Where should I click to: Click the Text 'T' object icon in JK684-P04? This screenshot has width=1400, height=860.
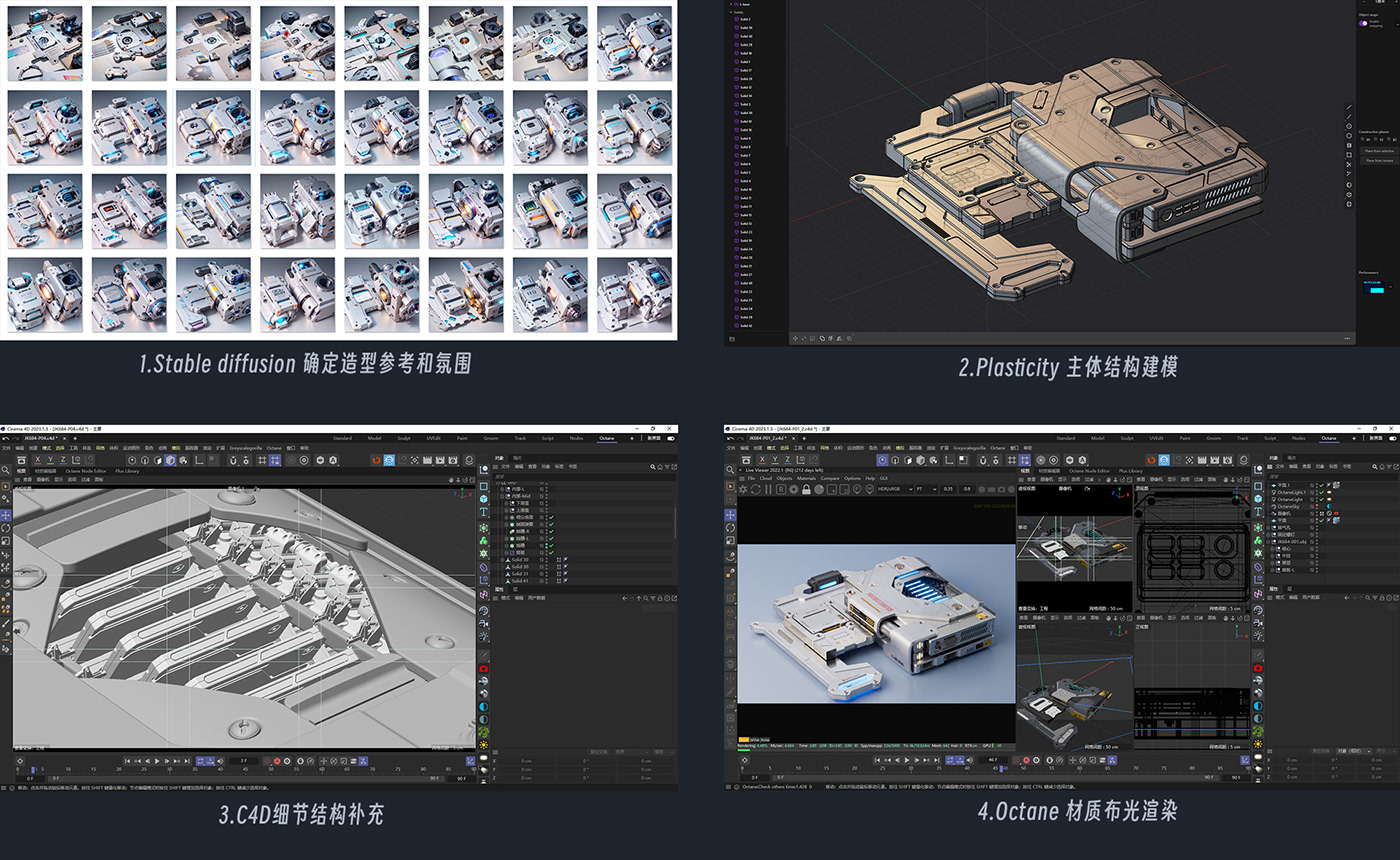coord(484,513)
